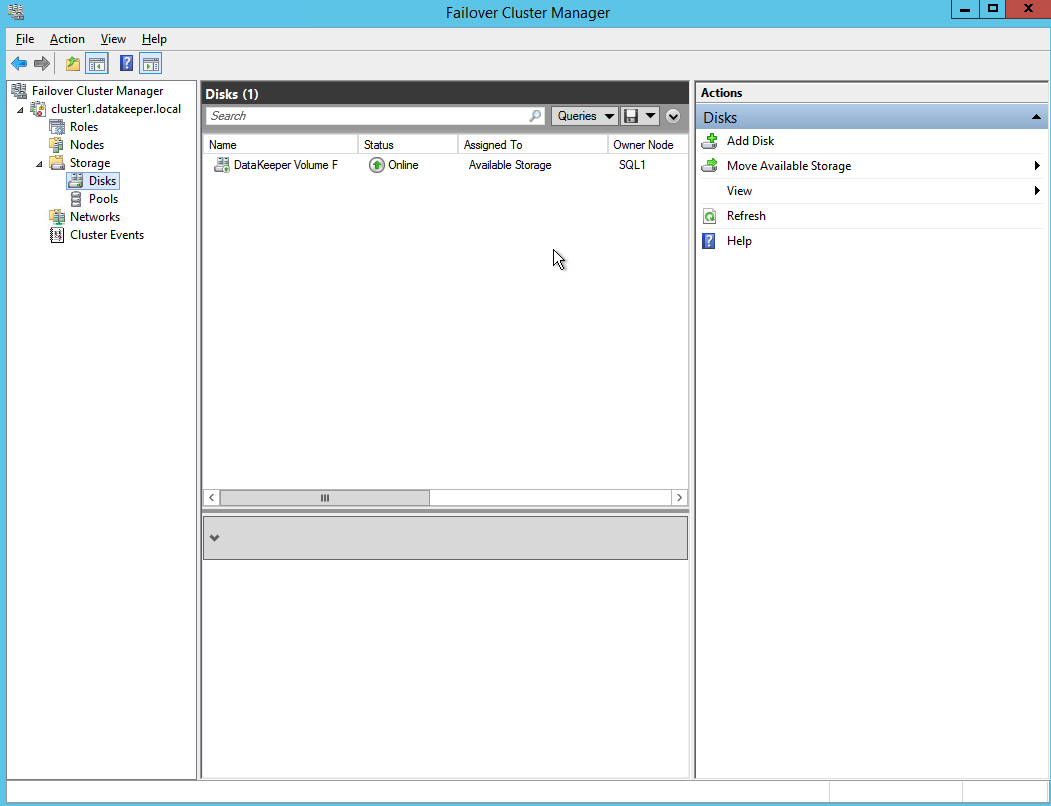Image resolution: width=1051 pixels, height=806 pixels.
Task: Select the Nodes tree item
Action: click(86, 145)
